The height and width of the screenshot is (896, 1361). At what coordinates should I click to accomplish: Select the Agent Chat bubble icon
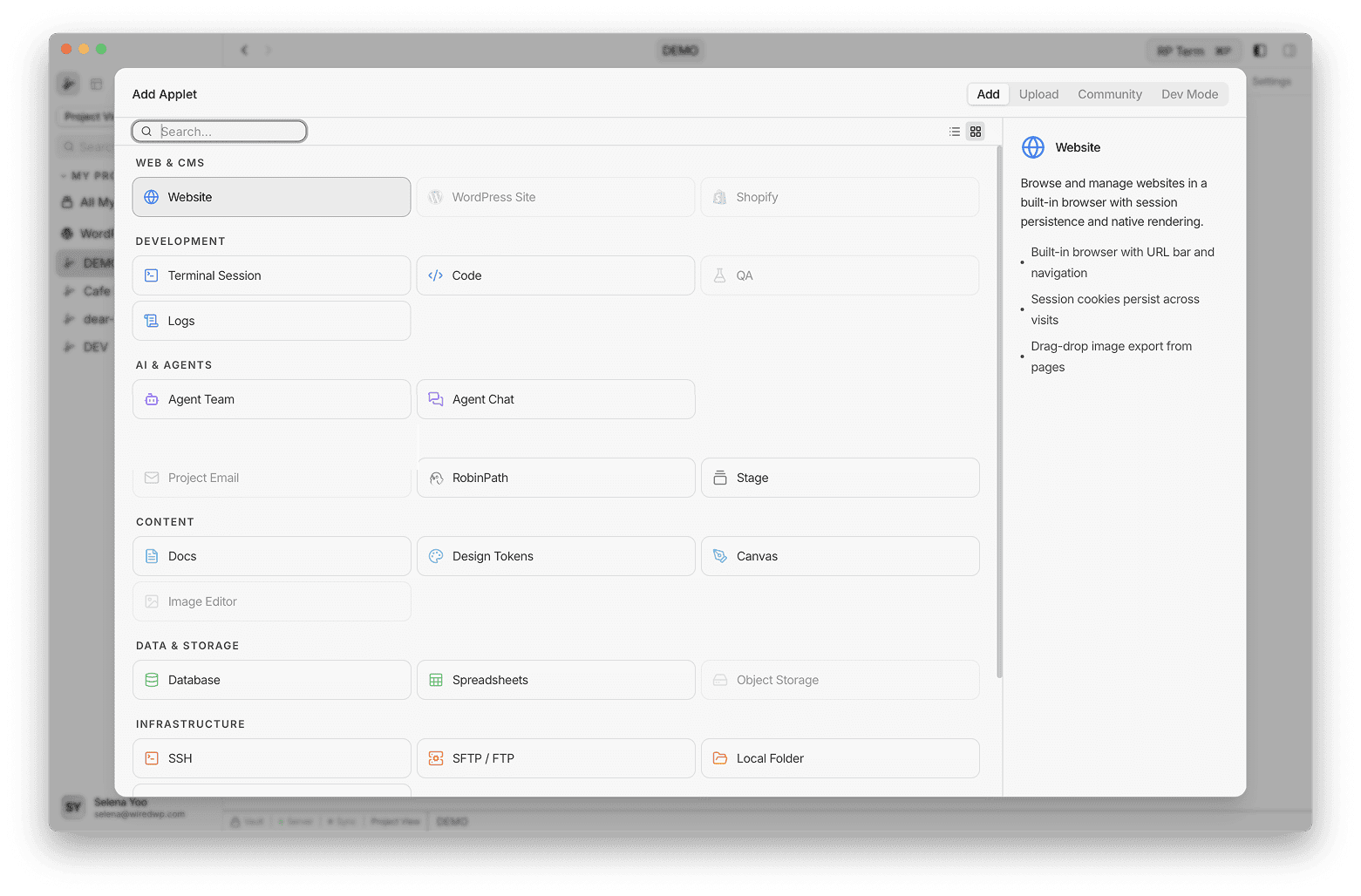(435, 398)
